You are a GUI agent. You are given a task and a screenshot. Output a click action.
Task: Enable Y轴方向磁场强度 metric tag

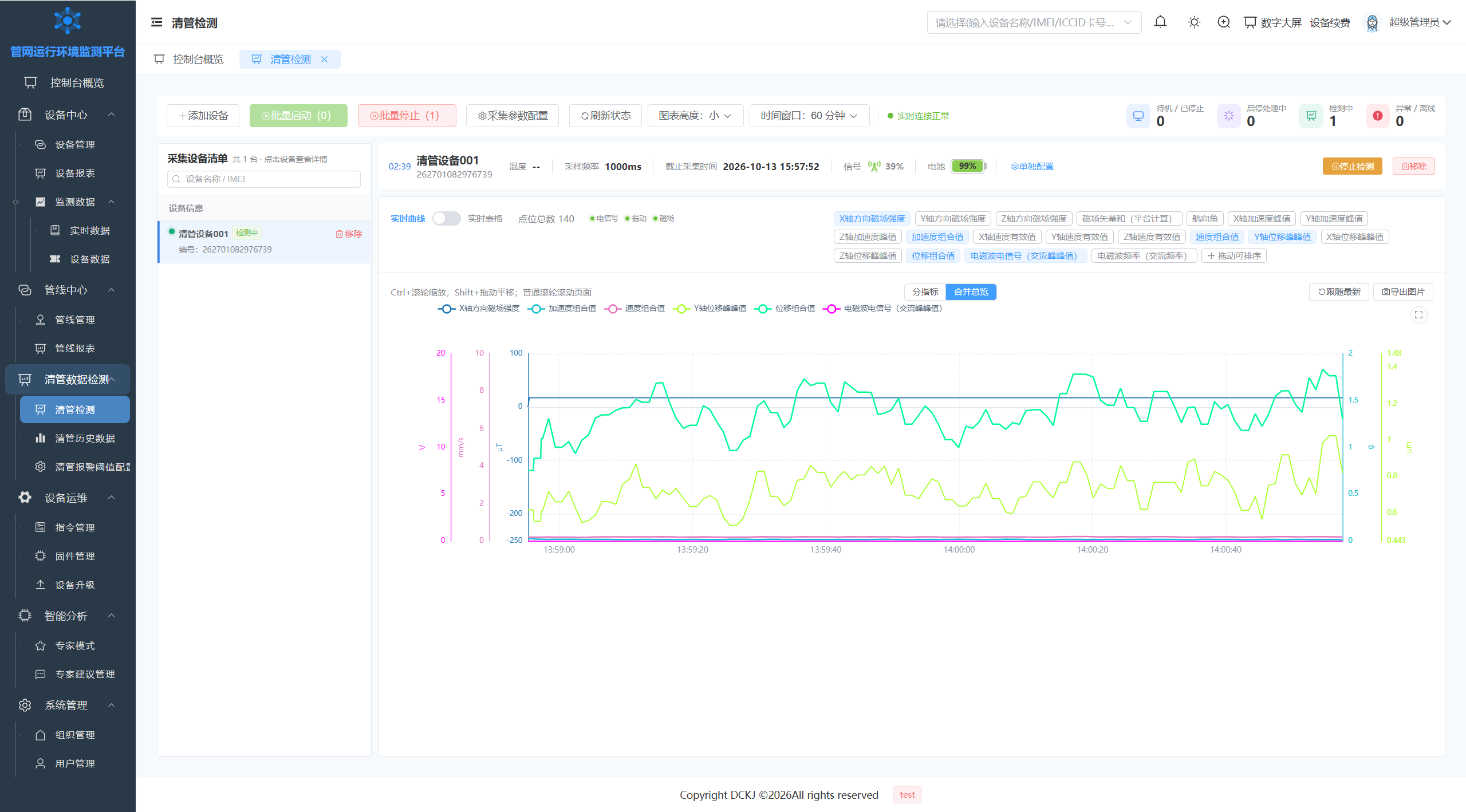click(953, 218)
